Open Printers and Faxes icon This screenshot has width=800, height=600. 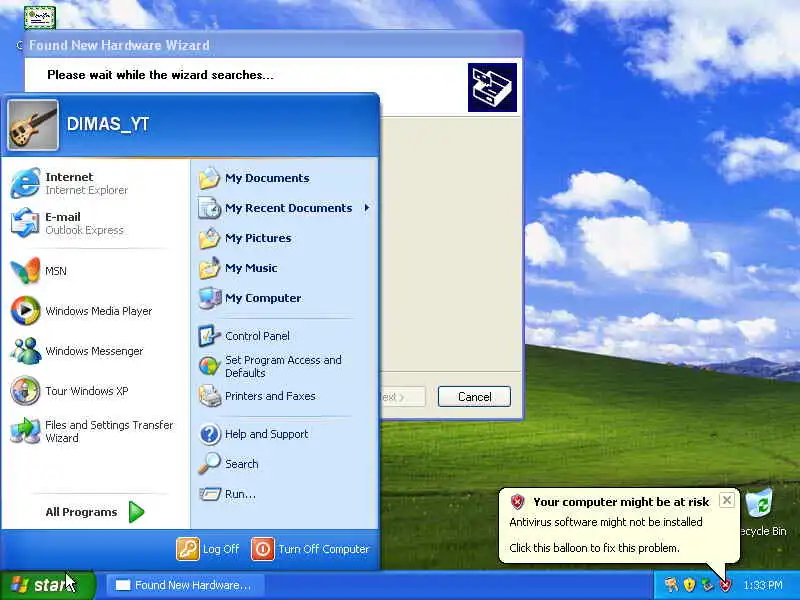pyautogui.click(x=209, y=396)
